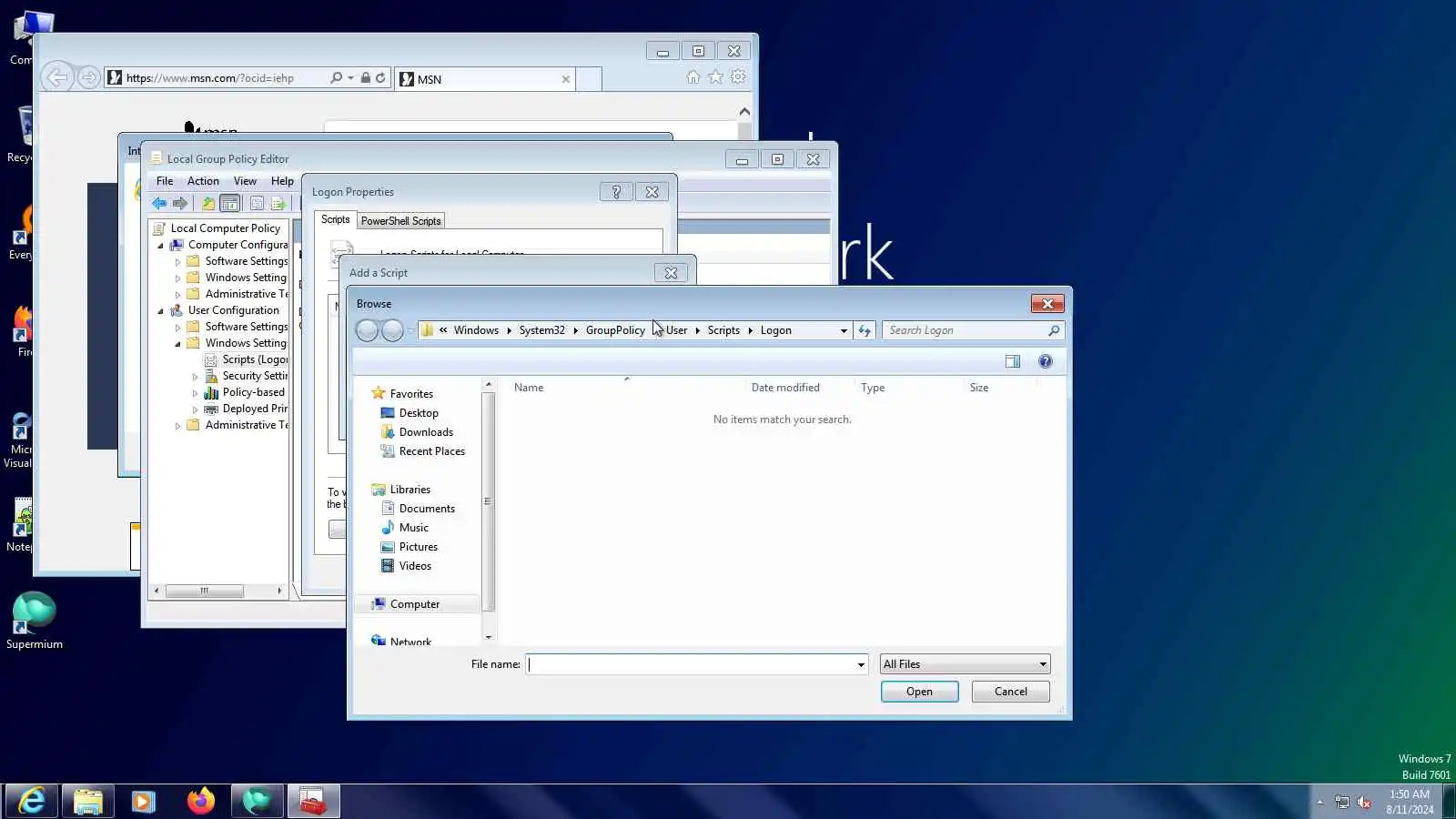Click the help question mark in Logon Properties
This screenshot has width=1456, height=819.
tap(616, 192)
